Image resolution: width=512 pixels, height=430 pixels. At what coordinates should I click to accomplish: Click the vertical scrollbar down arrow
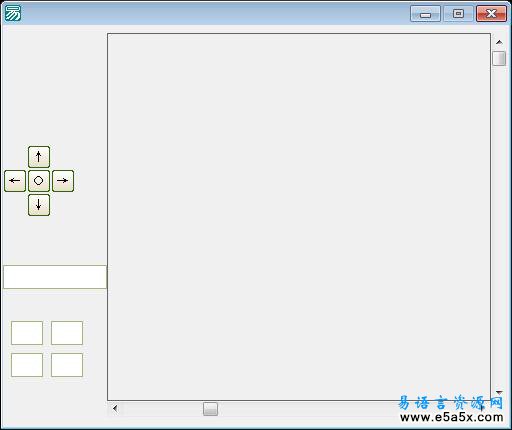[x=499, y=392]
